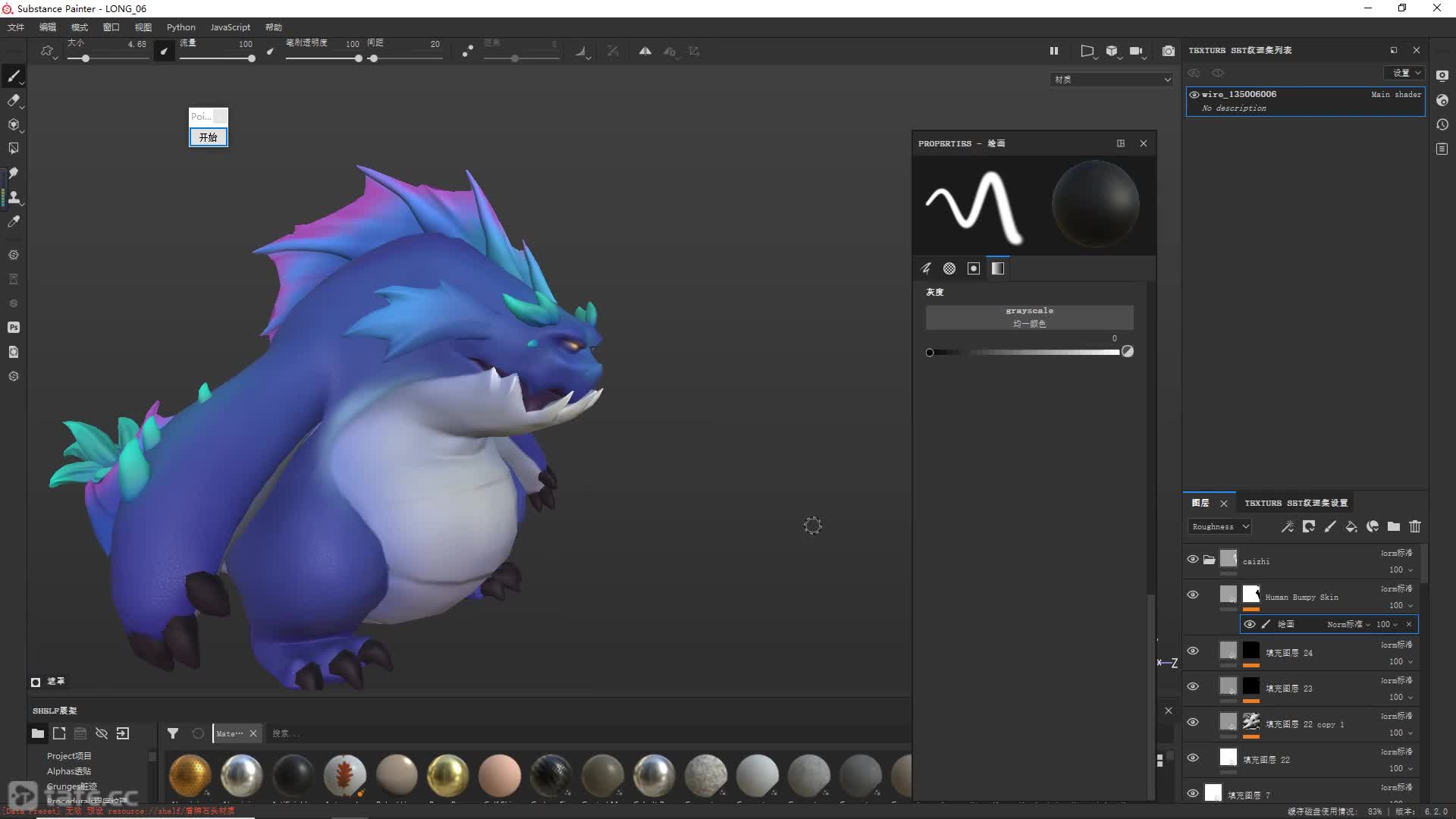Click the lazy mouse icon in toolbar

(468, 51)
